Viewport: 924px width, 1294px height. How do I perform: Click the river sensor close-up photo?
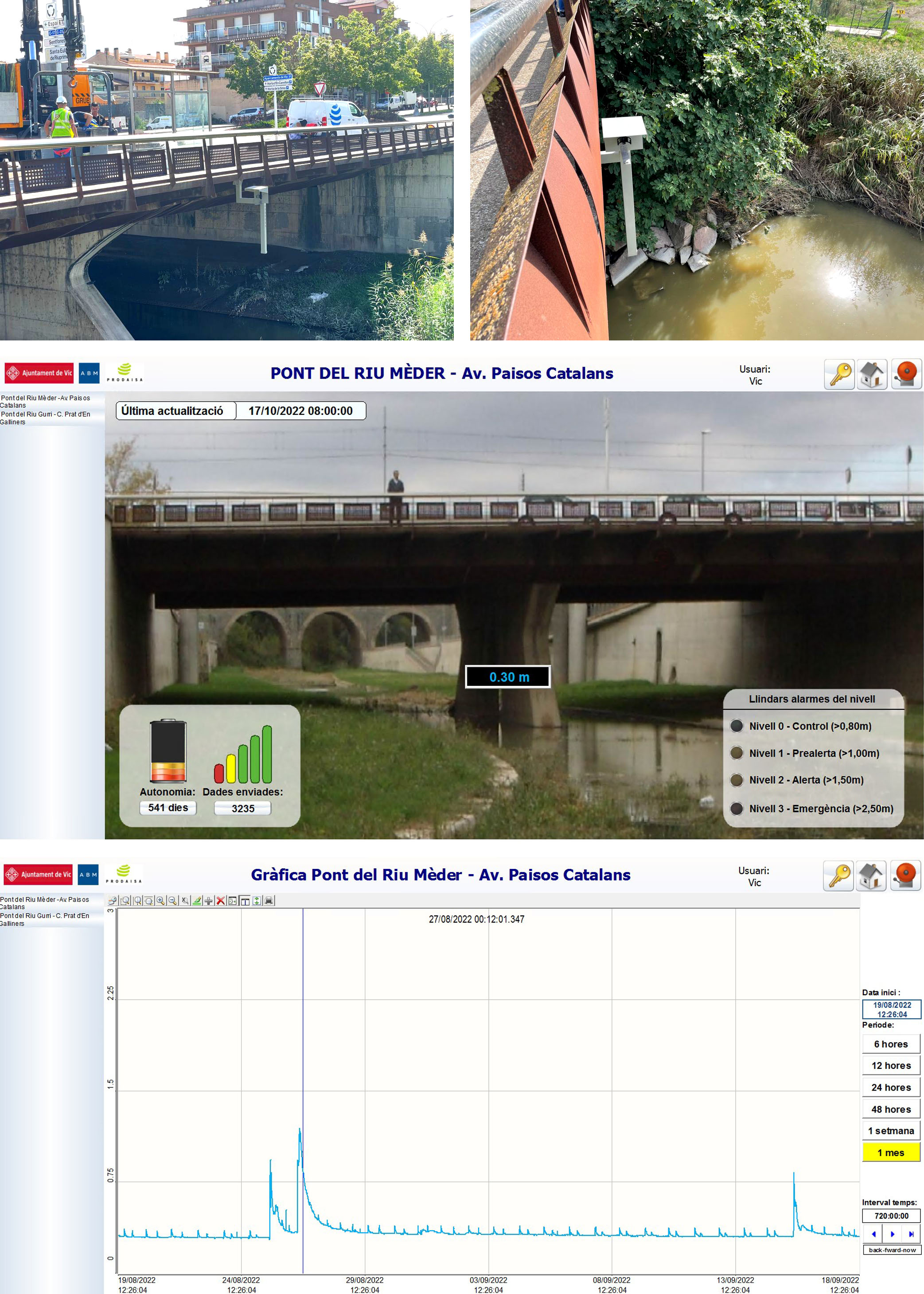point(697,170)
